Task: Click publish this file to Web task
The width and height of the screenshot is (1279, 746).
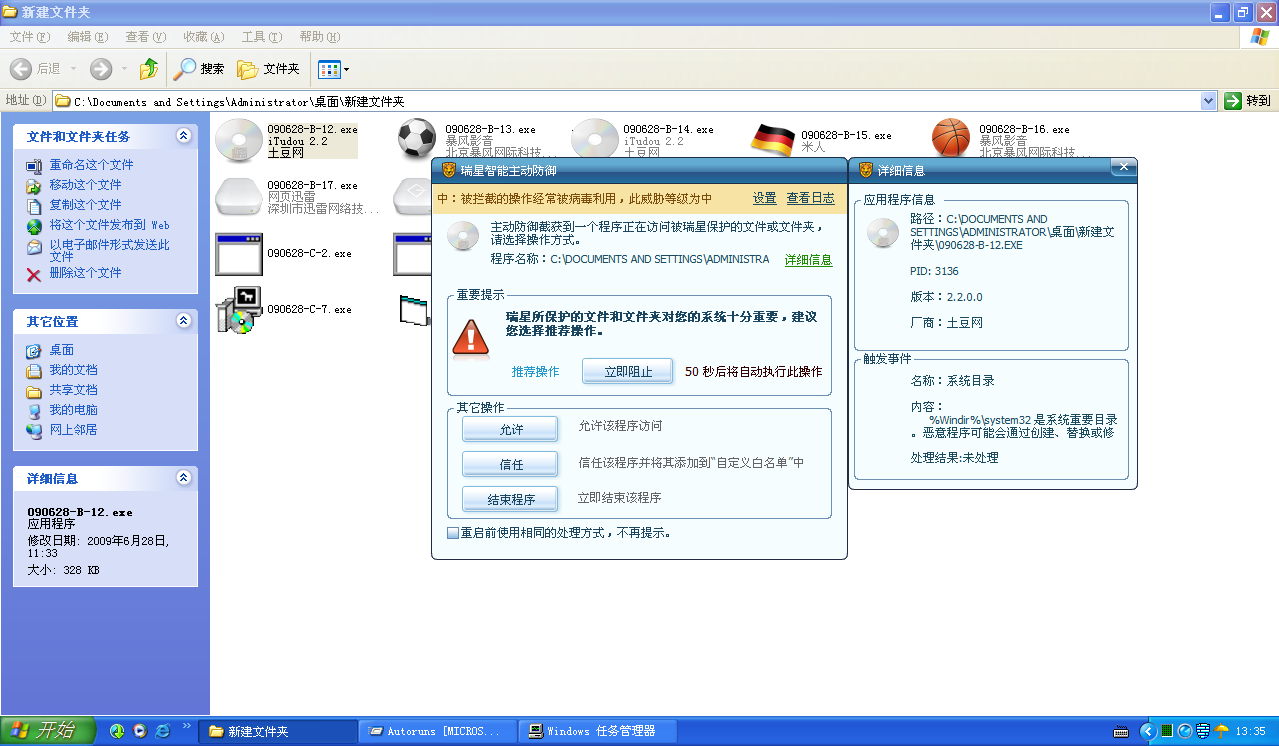Action: (109, 225)
